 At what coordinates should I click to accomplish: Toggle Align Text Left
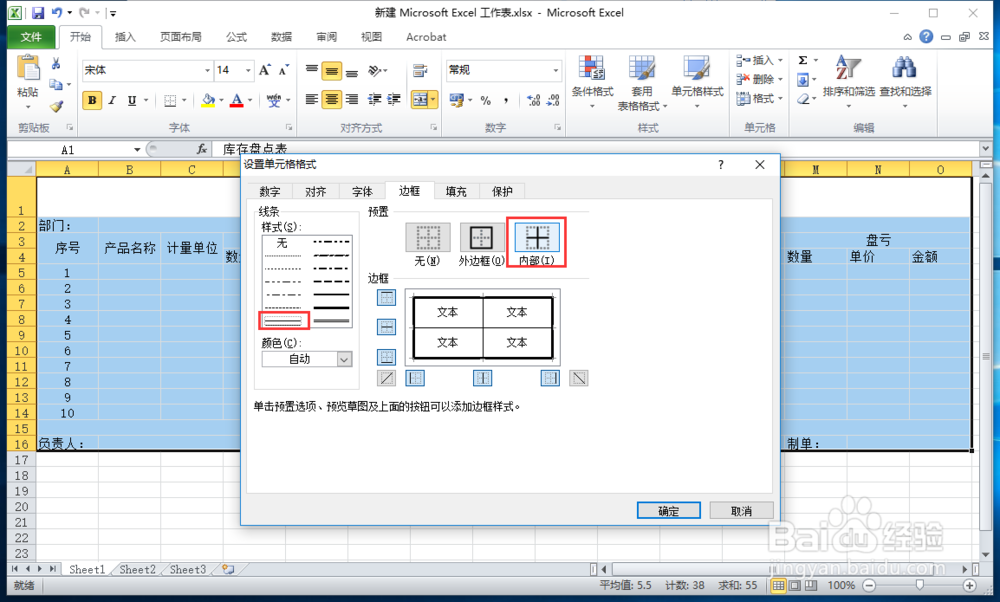[311, 99]
